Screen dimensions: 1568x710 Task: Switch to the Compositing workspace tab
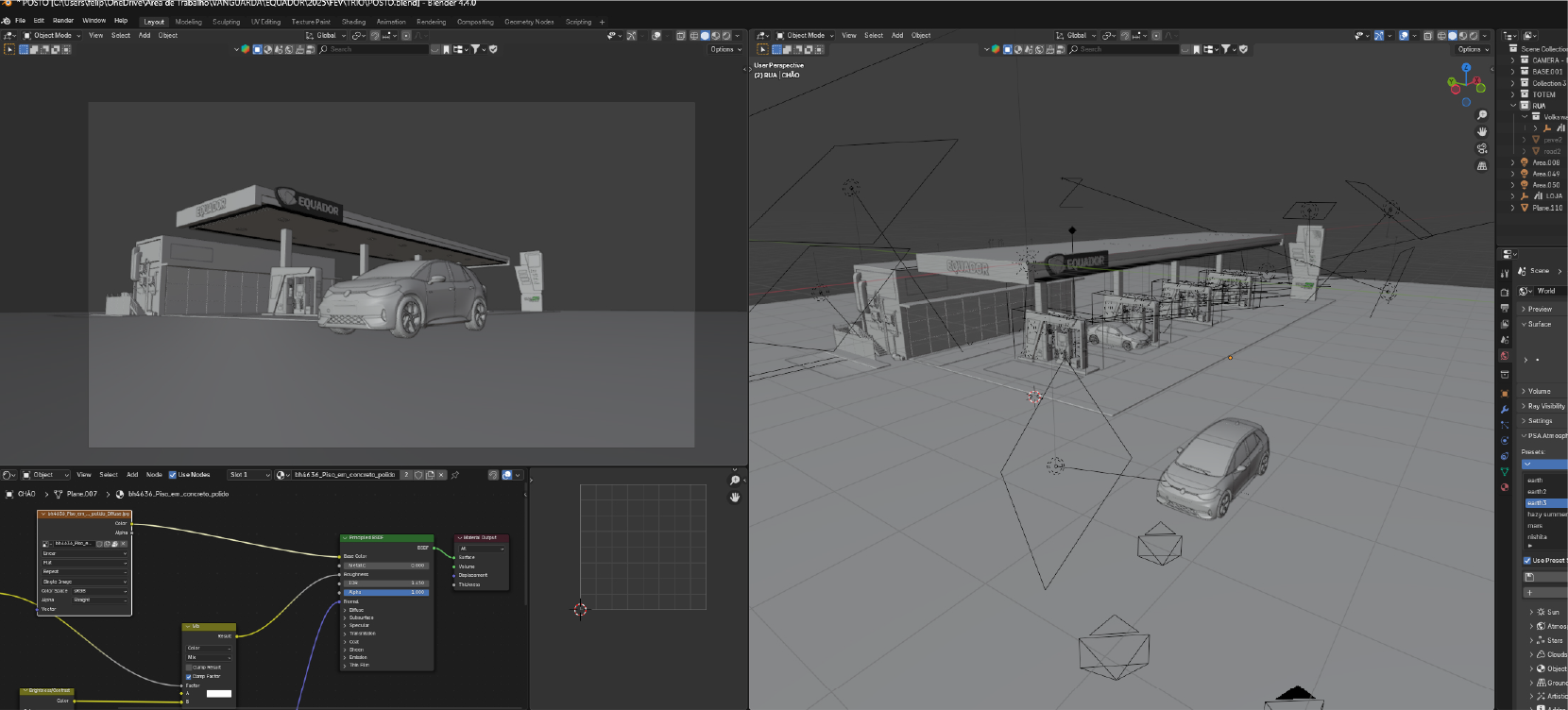point(475,22)
